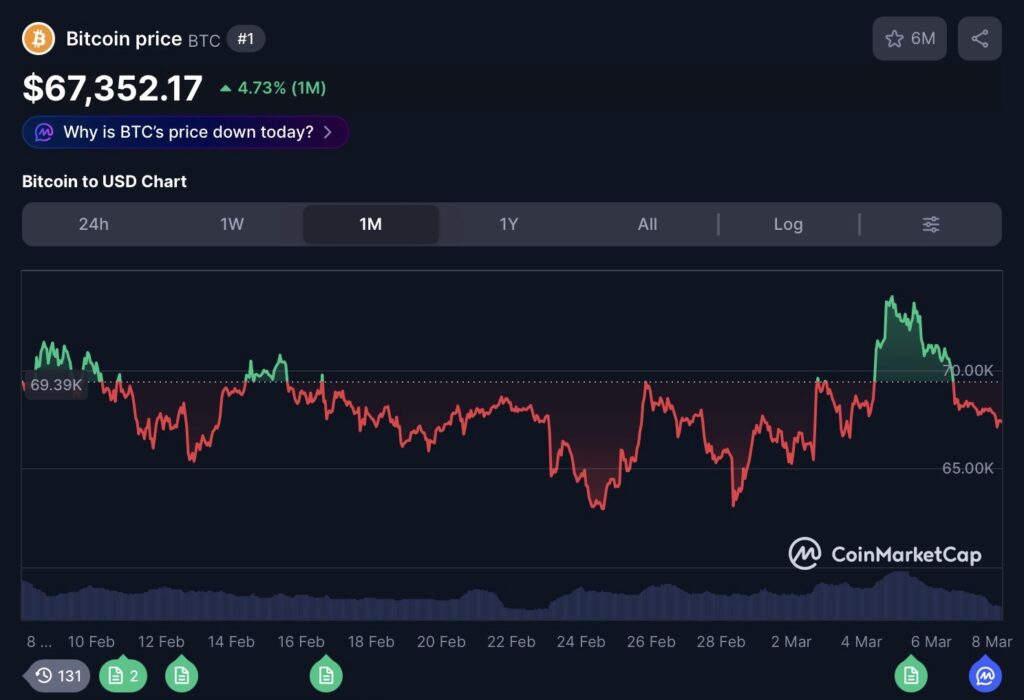Viewport: 1024px width, 700px height.
Task: Open the share icon button
Action: [979, 39]
